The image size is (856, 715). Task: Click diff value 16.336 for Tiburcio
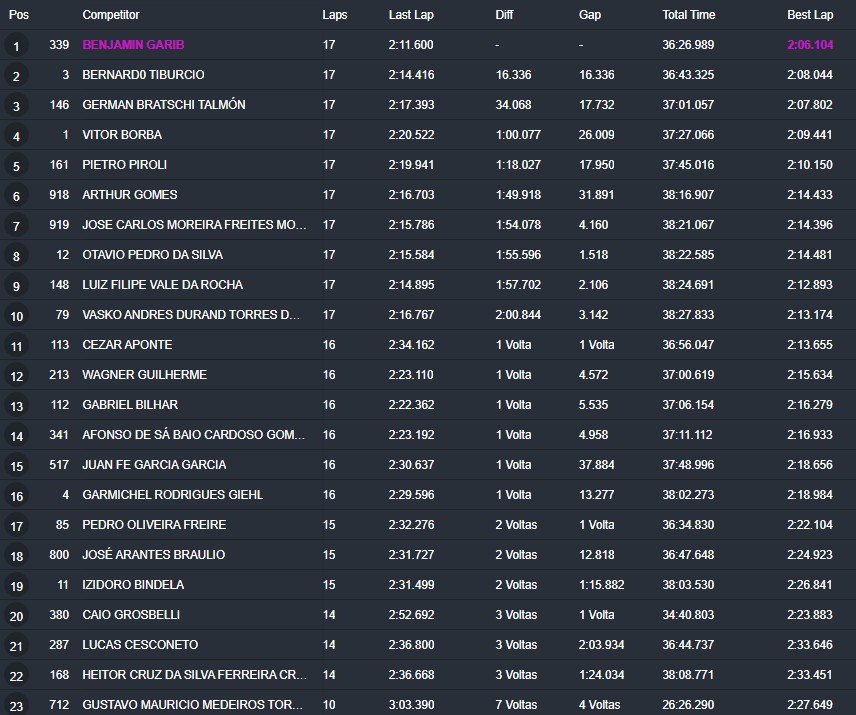point(513,75)
